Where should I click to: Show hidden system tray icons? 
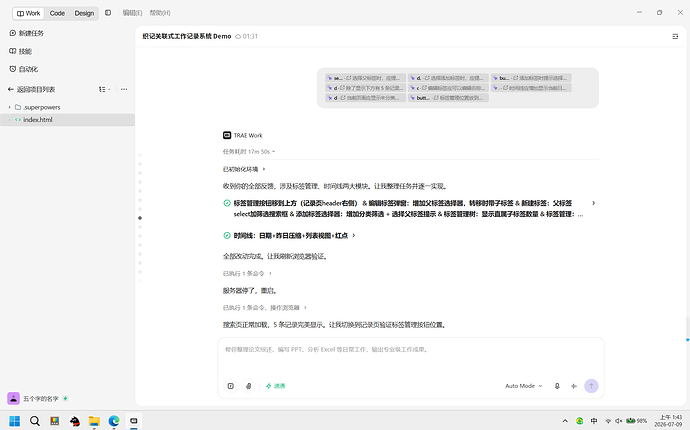[565, 421]
